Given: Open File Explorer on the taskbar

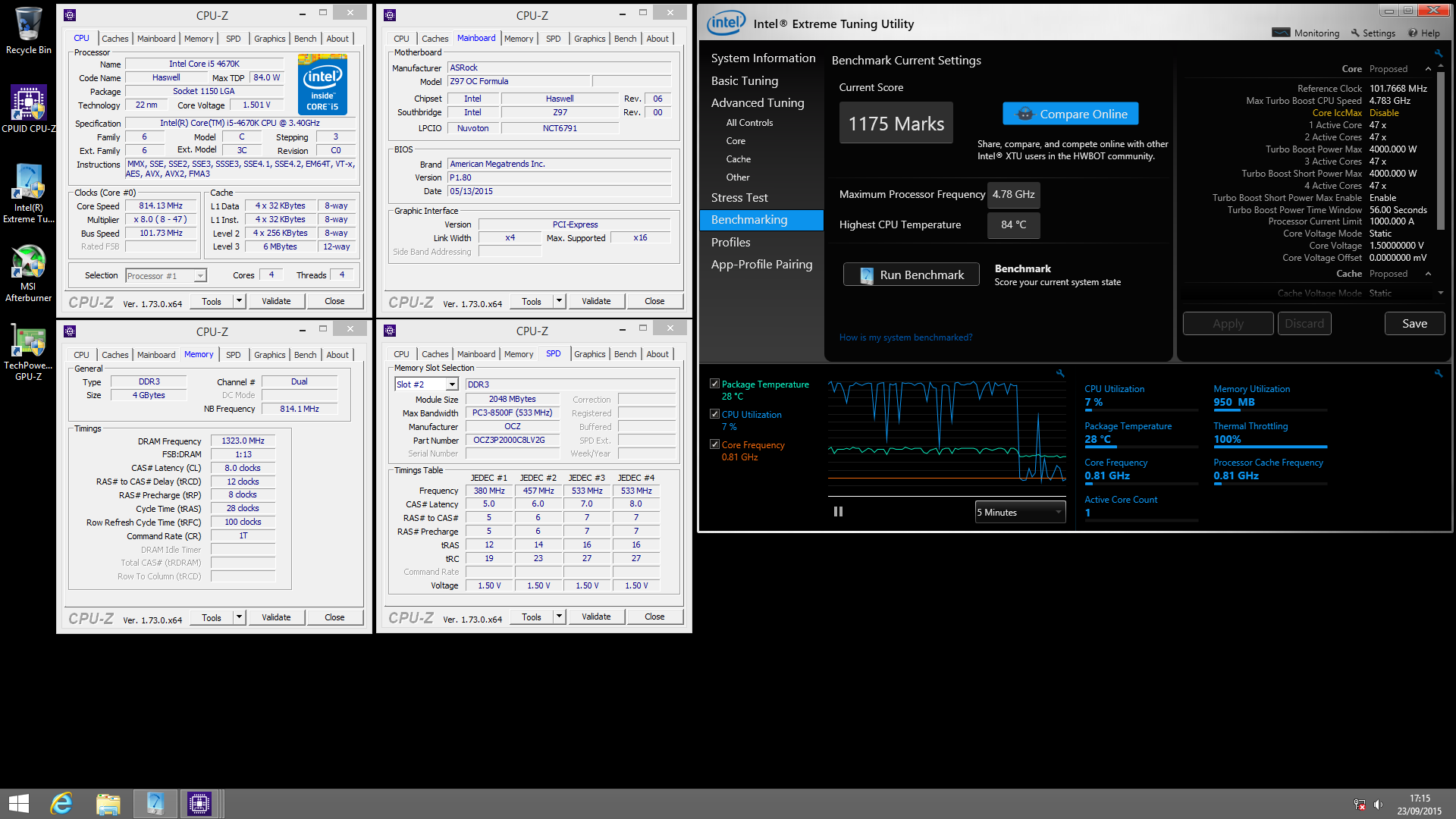Looking at the screenshot, I should 108,804.
